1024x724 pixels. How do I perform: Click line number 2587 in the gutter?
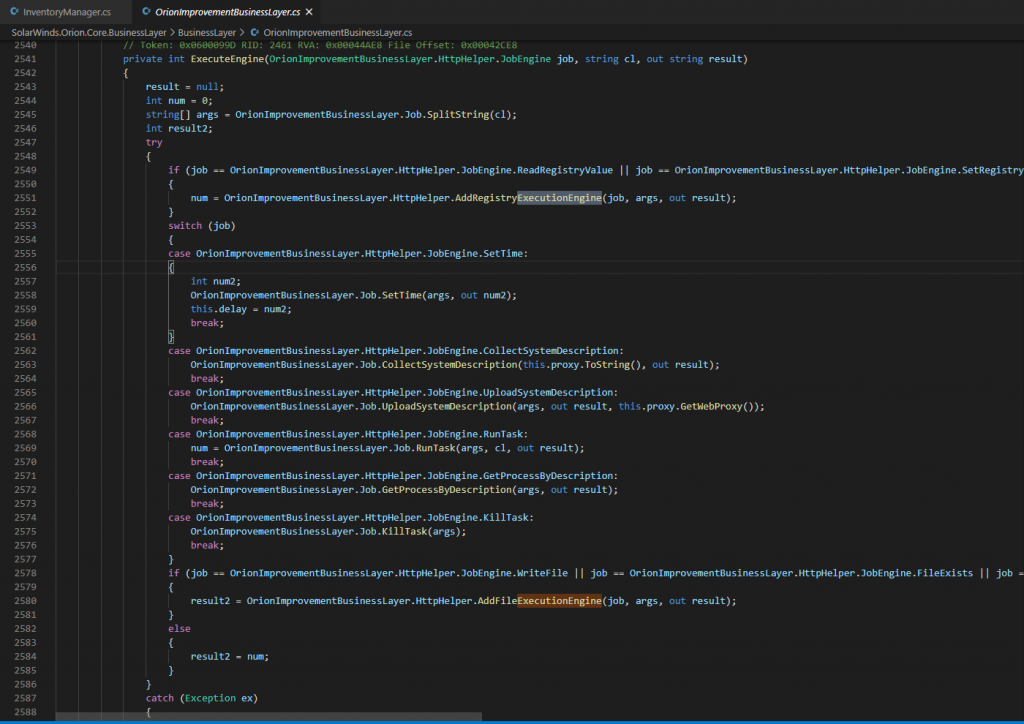pos(25,699)
